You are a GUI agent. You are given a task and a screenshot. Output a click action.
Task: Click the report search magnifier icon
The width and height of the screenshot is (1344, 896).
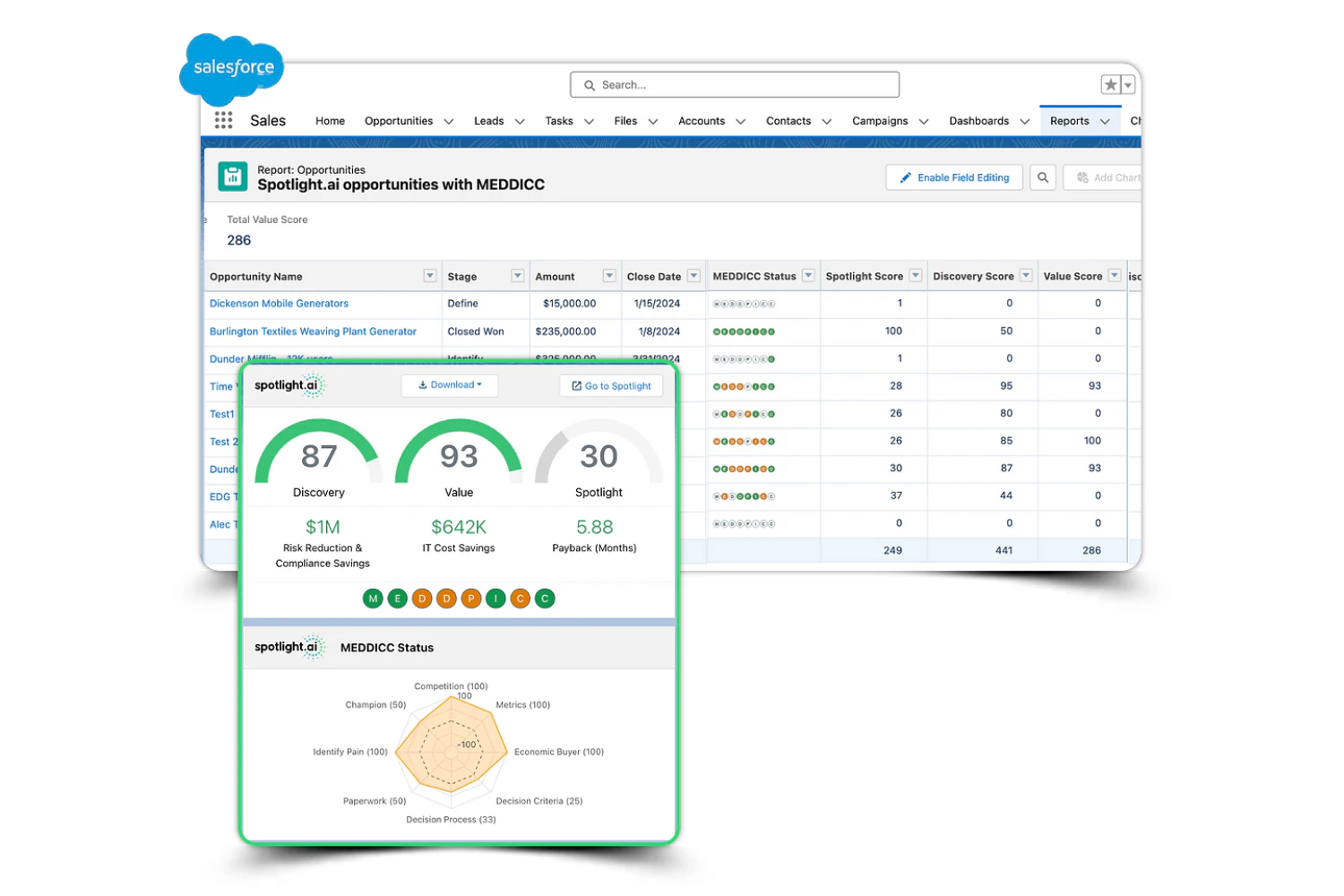point(1042,177)
